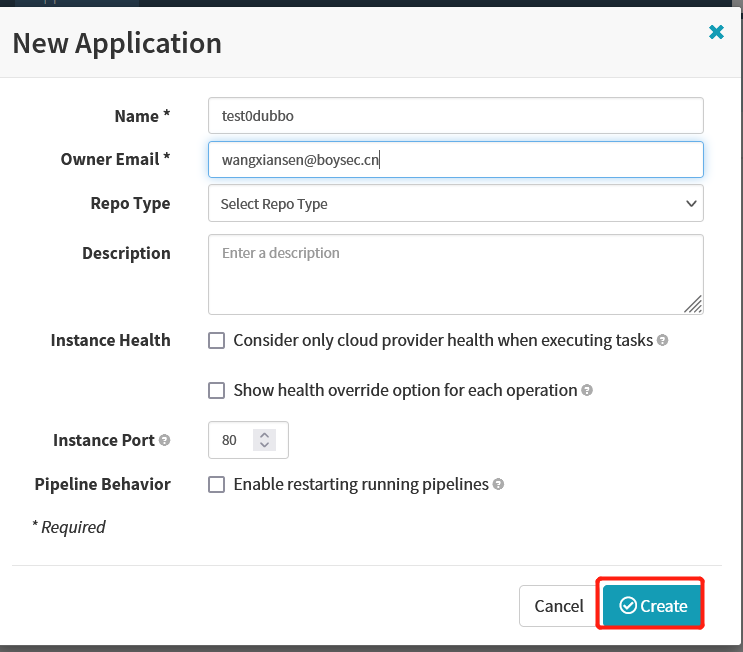
Task: Click the Name field containing test0dubbo
Action: pos(455,116)
